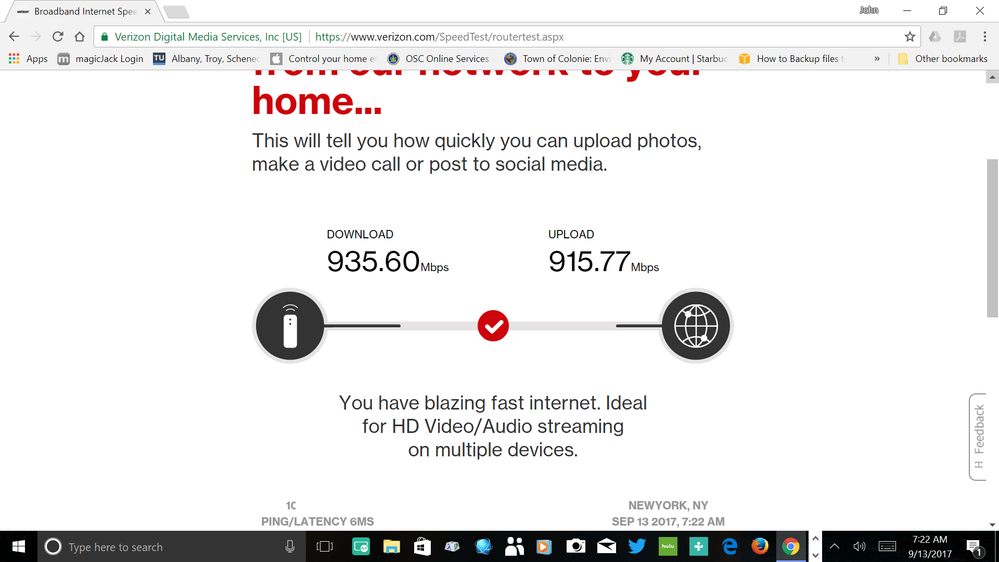Click the 935.60 download speed value

tap(373, 261)
